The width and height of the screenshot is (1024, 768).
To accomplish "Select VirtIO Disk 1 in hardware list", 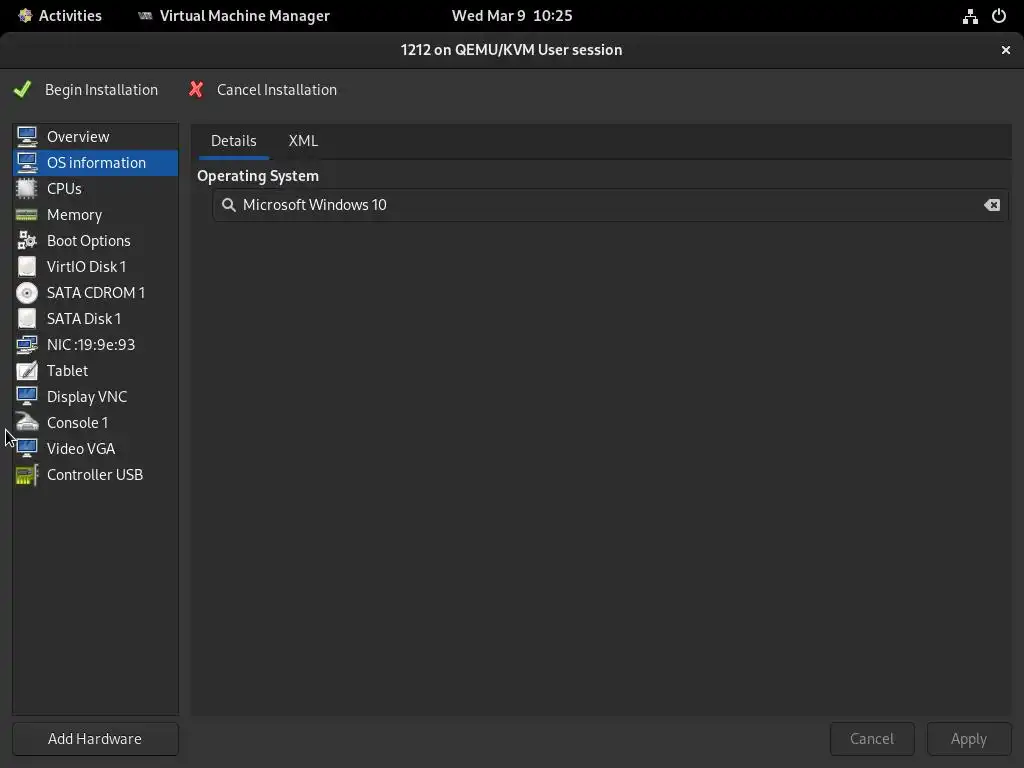I will (x=86, y=267).
